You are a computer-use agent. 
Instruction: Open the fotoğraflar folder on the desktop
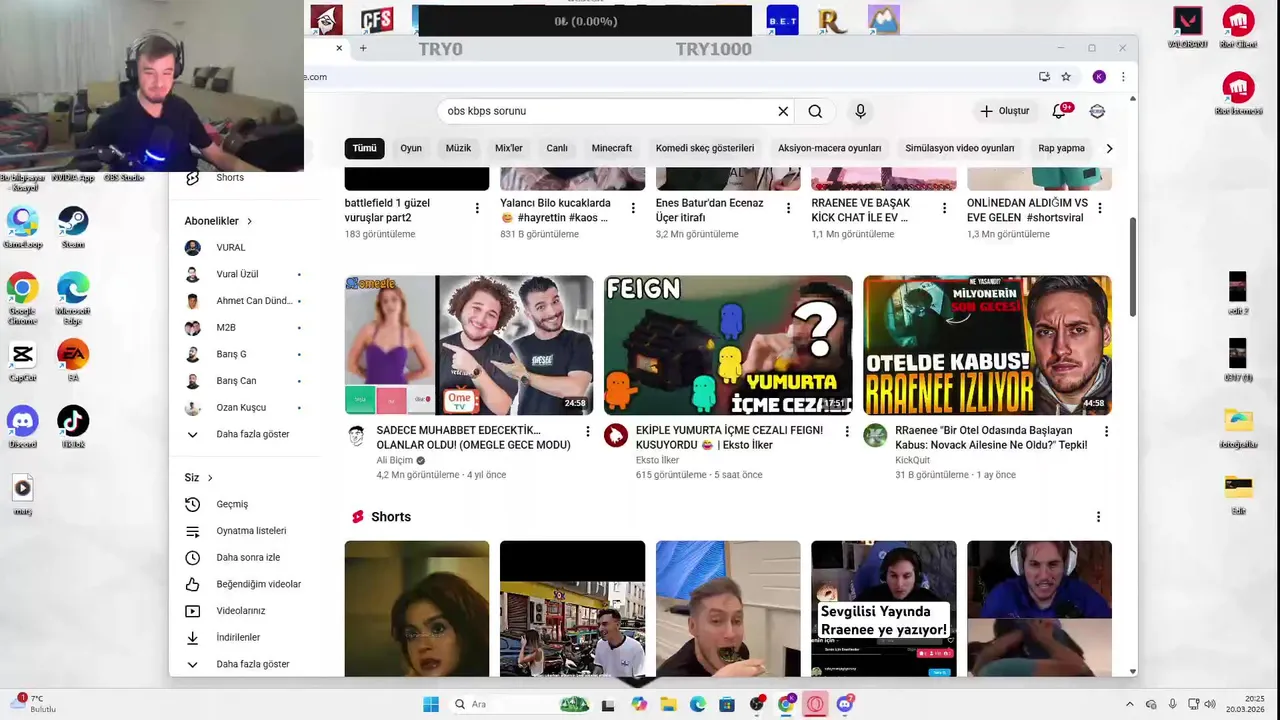click(1238, 428)
